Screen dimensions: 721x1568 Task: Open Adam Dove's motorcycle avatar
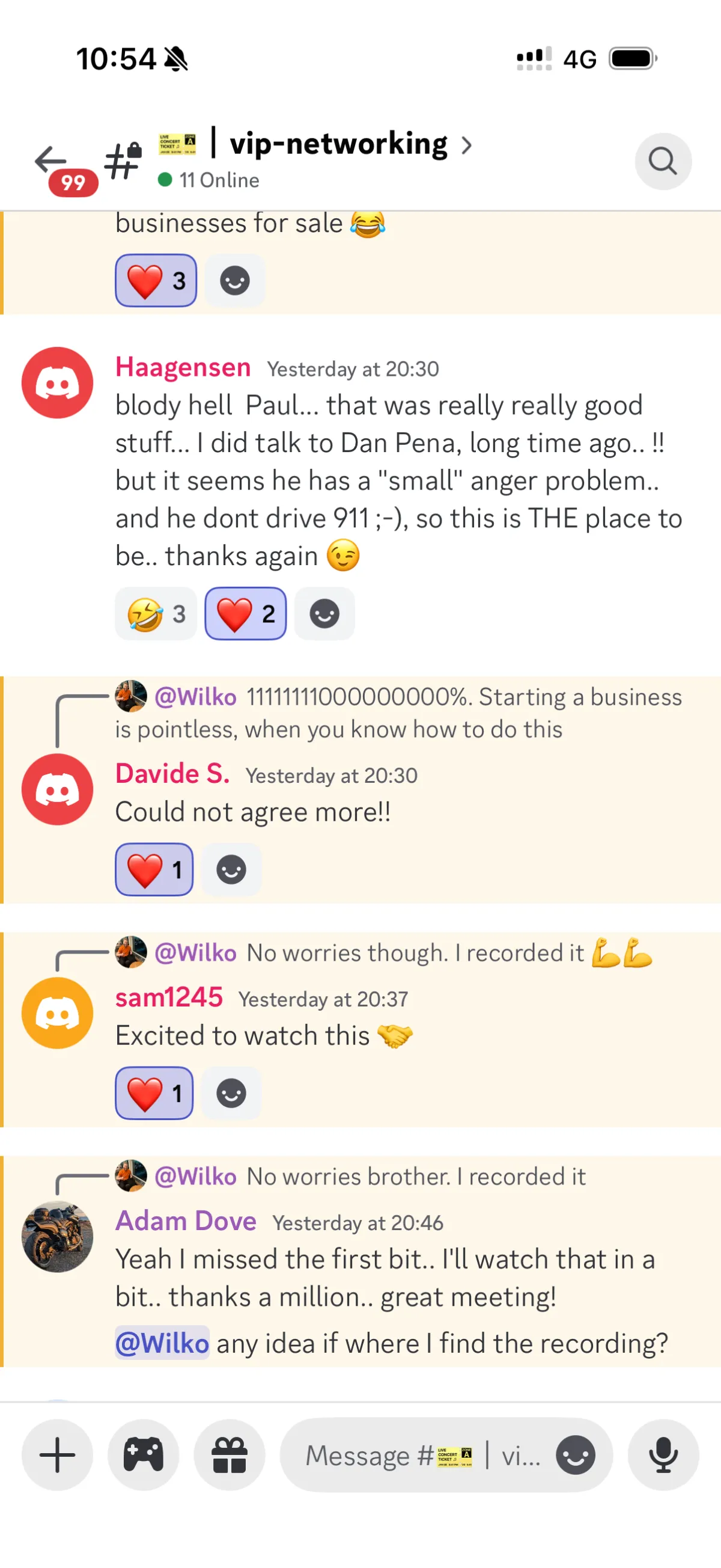[x=57, y=1236]
